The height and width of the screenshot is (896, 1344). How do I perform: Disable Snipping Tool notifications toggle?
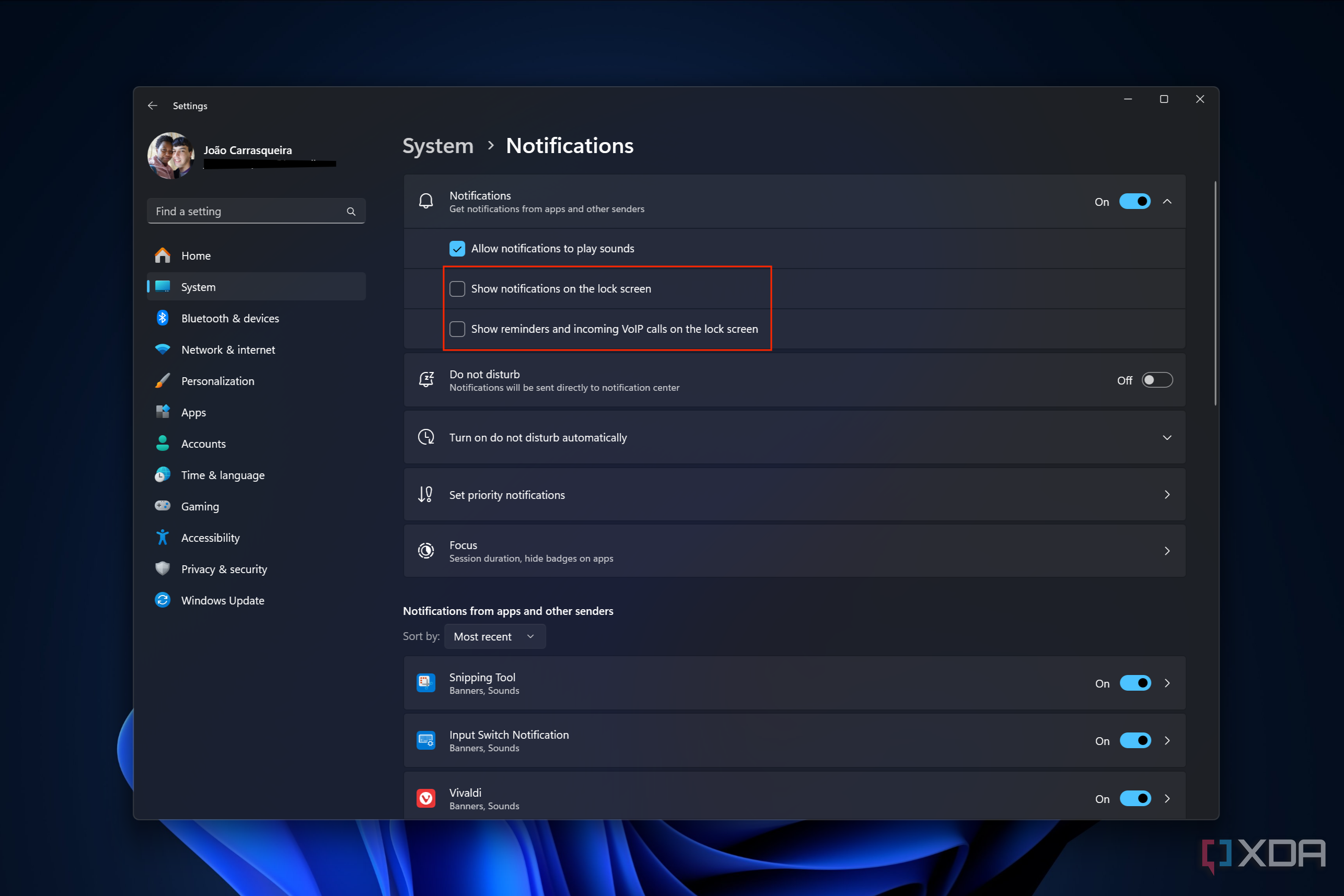coord(1135,683)
